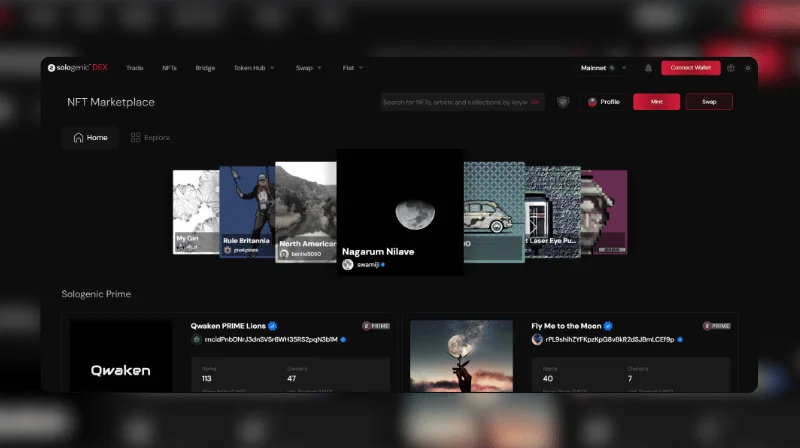Click the Sologenic DEX logo

(78, 67)
